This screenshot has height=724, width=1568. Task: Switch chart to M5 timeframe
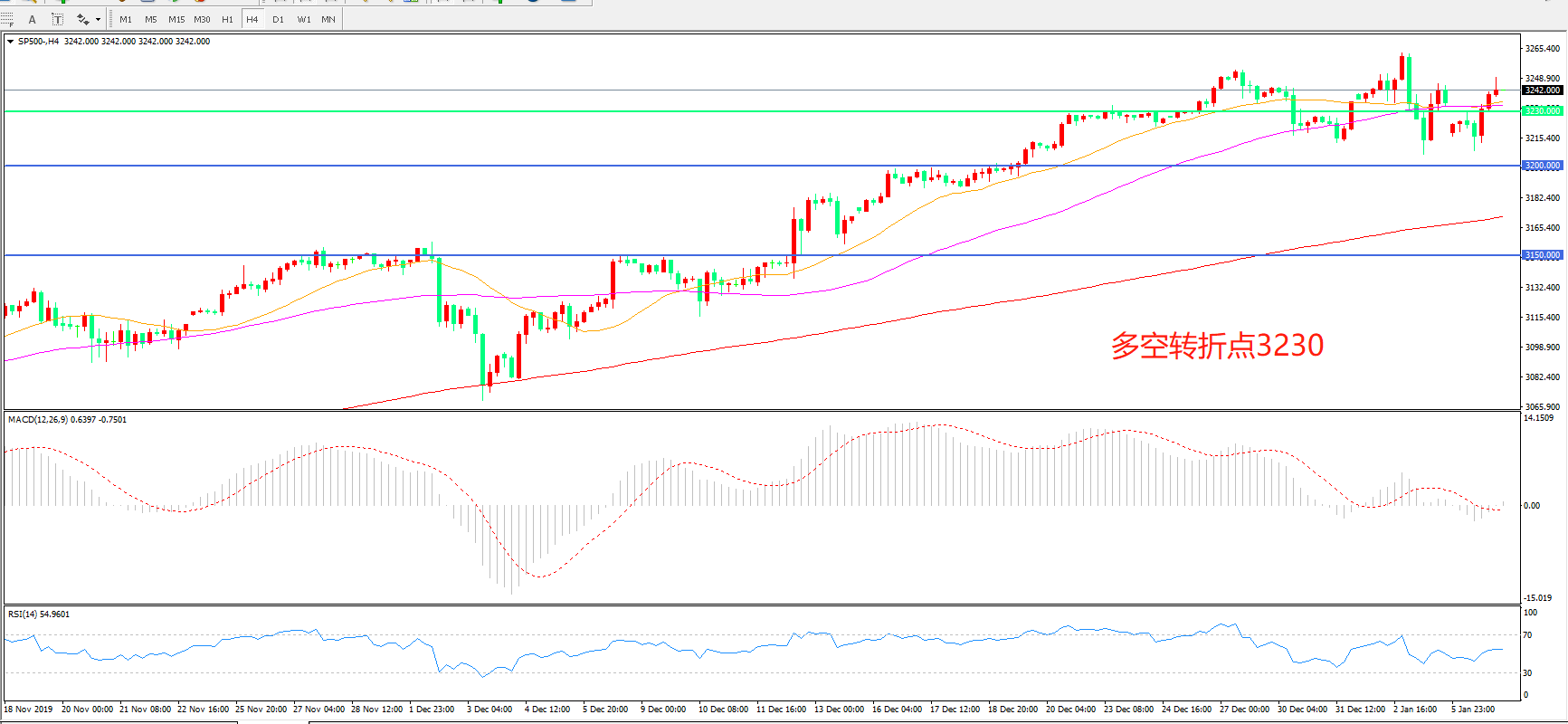(150, 19)
